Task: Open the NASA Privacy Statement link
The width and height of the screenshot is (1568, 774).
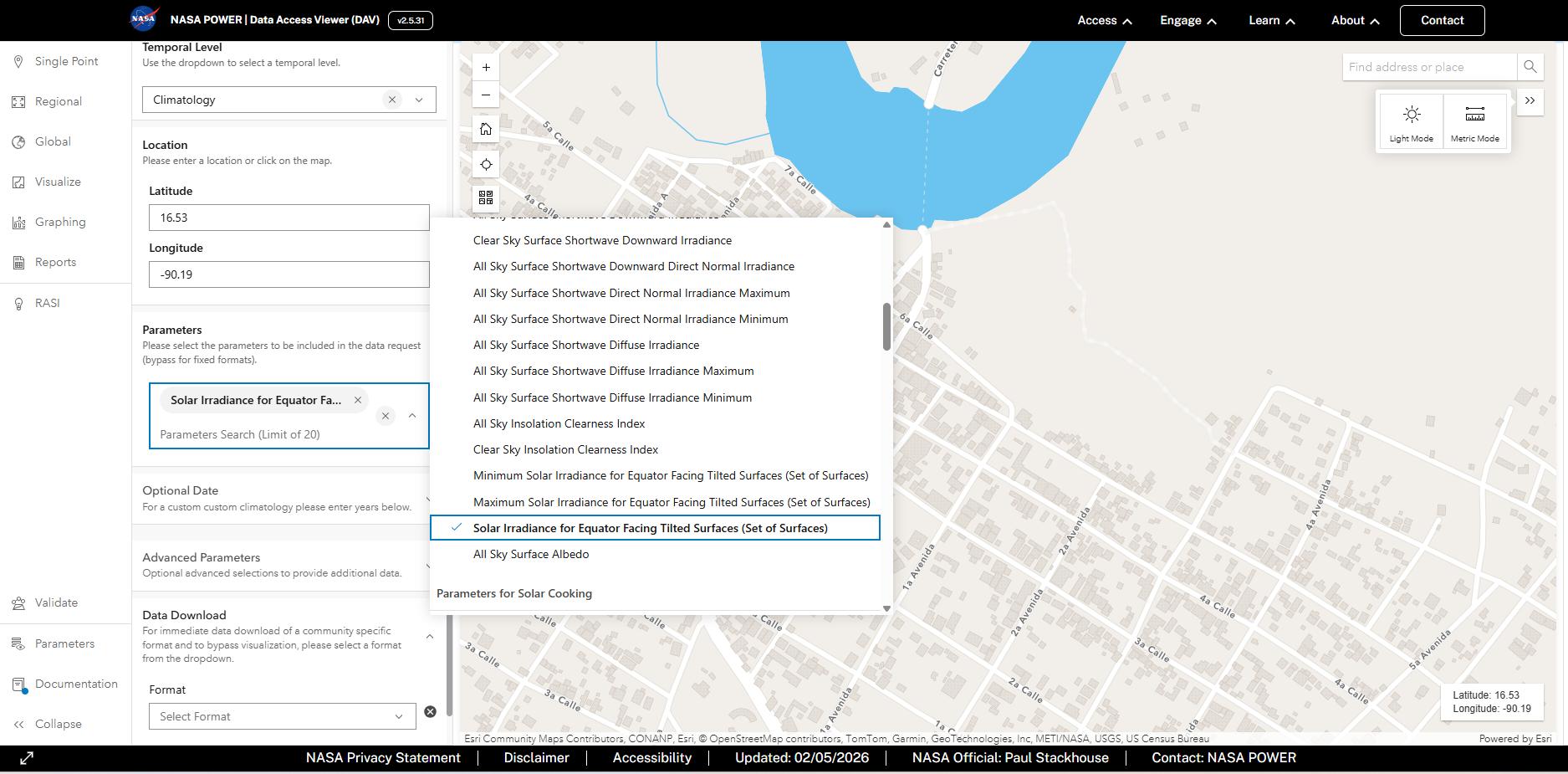Action: point(383,757)
